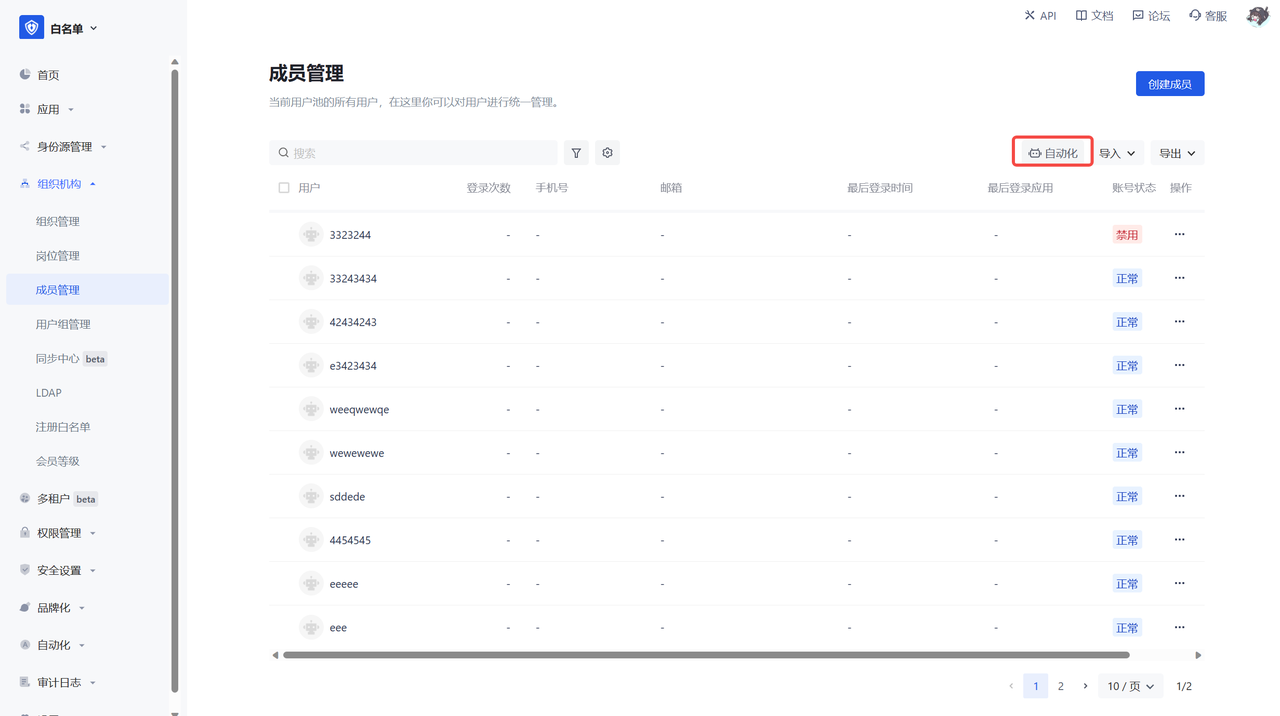1280x716 pixels.
Task: Click the filter funnel icon beside search
Action: coord(576,153)
